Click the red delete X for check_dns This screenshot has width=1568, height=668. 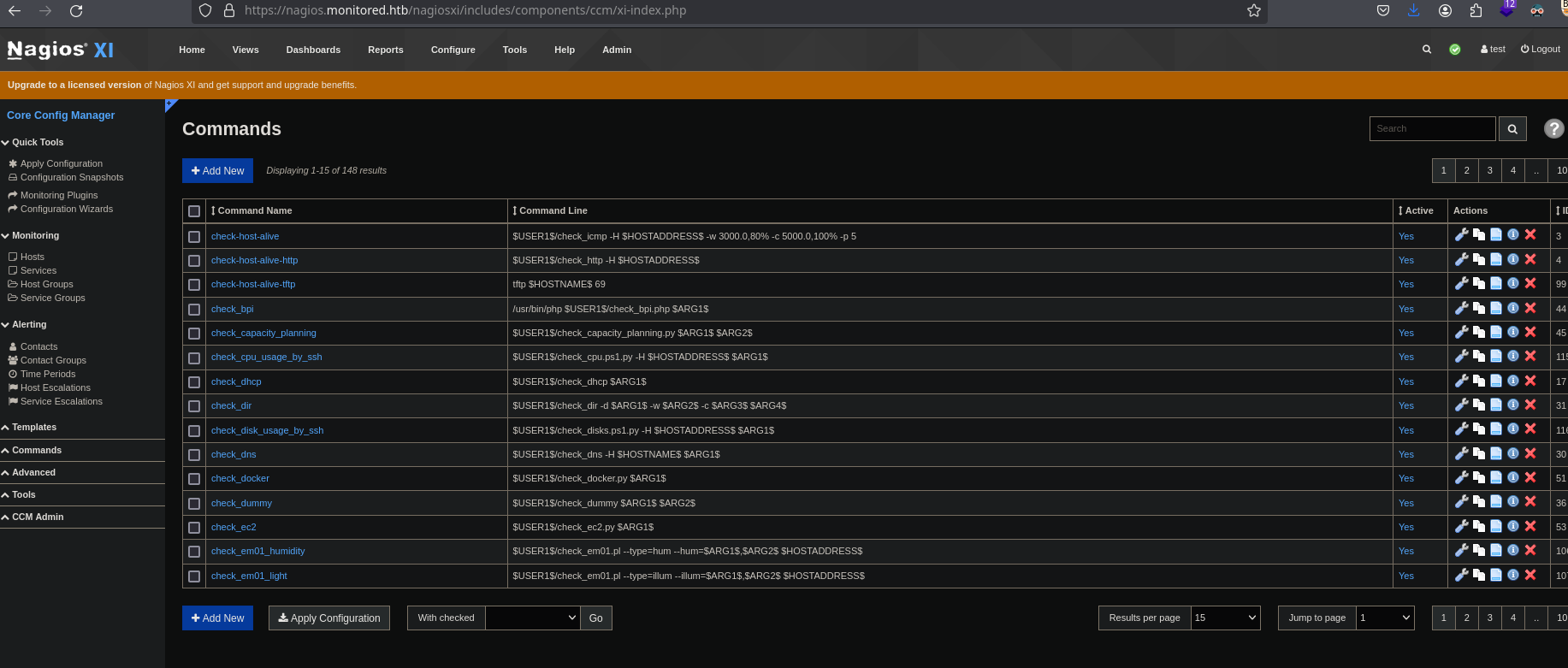(x=1530, y=453)
